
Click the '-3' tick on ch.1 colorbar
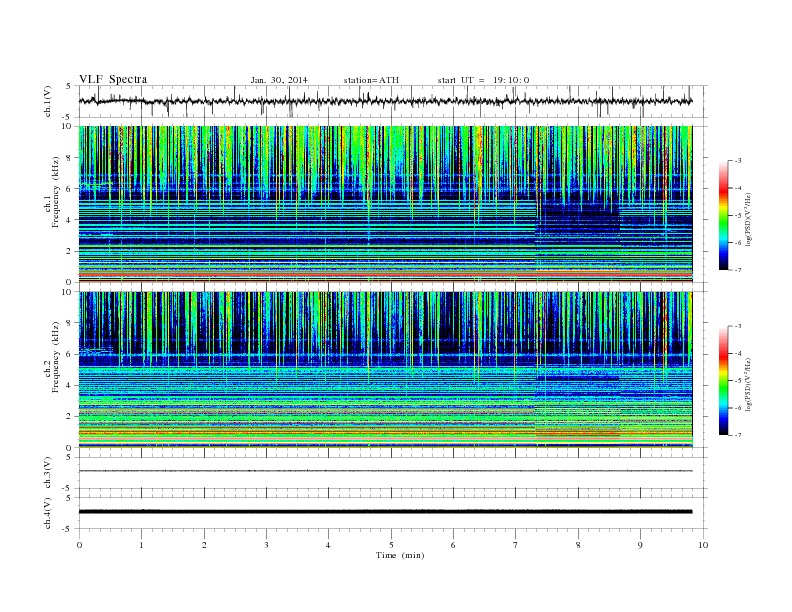pyautogui.click(x=738, y=161)
